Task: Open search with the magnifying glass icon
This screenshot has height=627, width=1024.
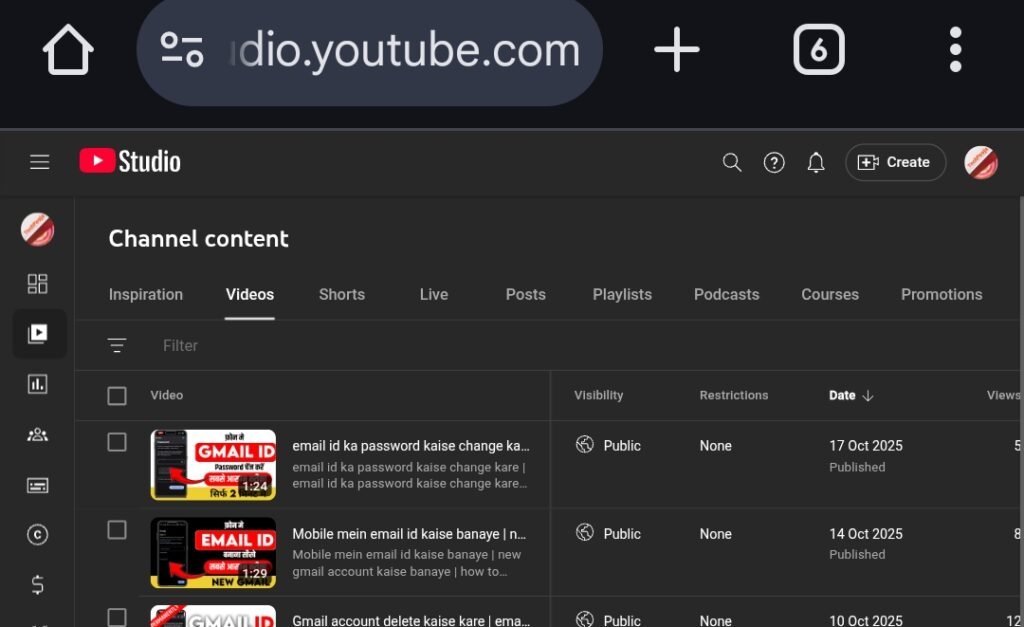Action: point(731,162)
